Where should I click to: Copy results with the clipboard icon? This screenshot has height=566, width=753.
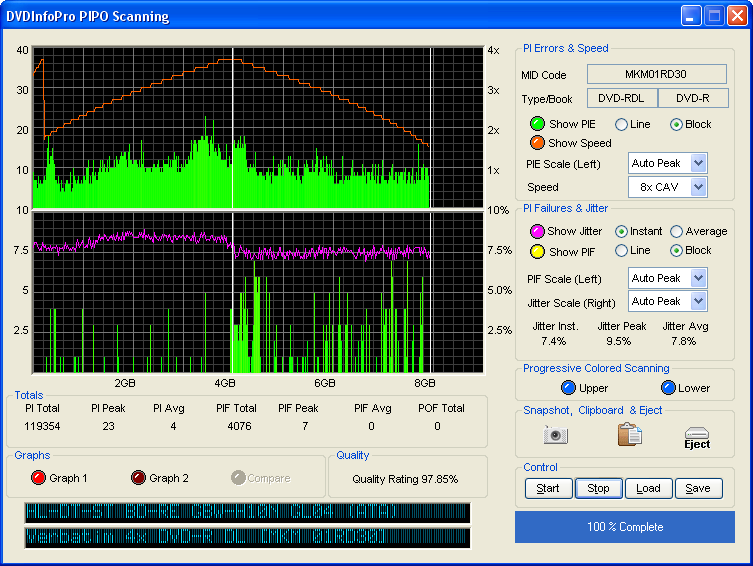point(630,434)
